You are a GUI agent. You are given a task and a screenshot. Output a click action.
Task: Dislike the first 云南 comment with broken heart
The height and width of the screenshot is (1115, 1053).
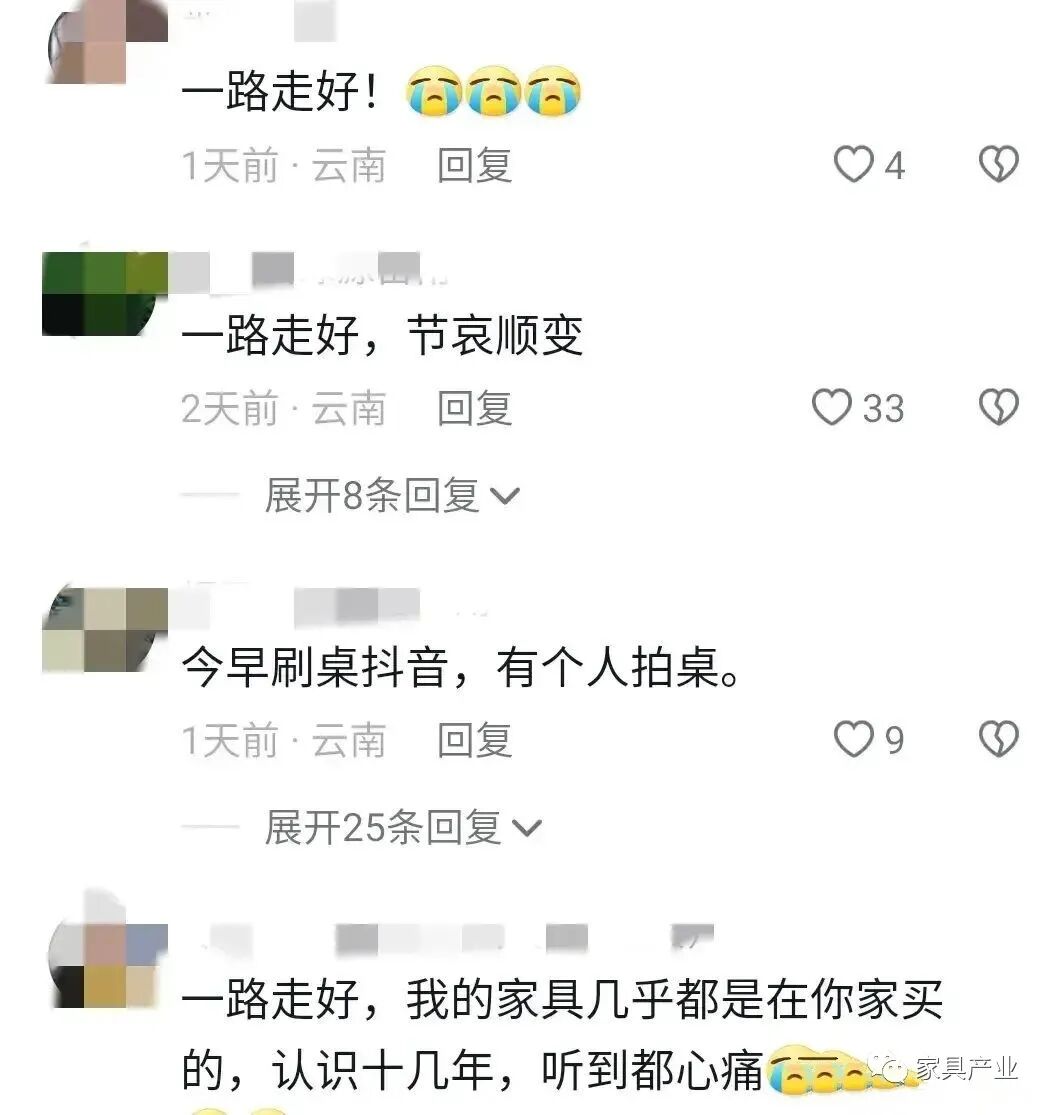[x=999, y=164]
